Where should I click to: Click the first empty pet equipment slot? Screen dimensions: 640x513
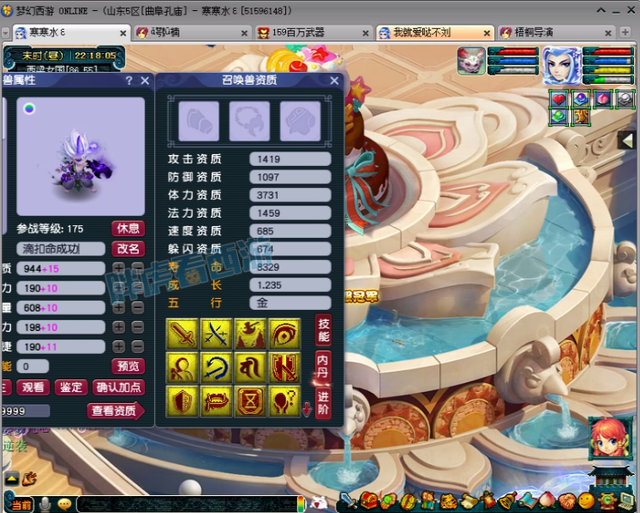pos(199,121)
